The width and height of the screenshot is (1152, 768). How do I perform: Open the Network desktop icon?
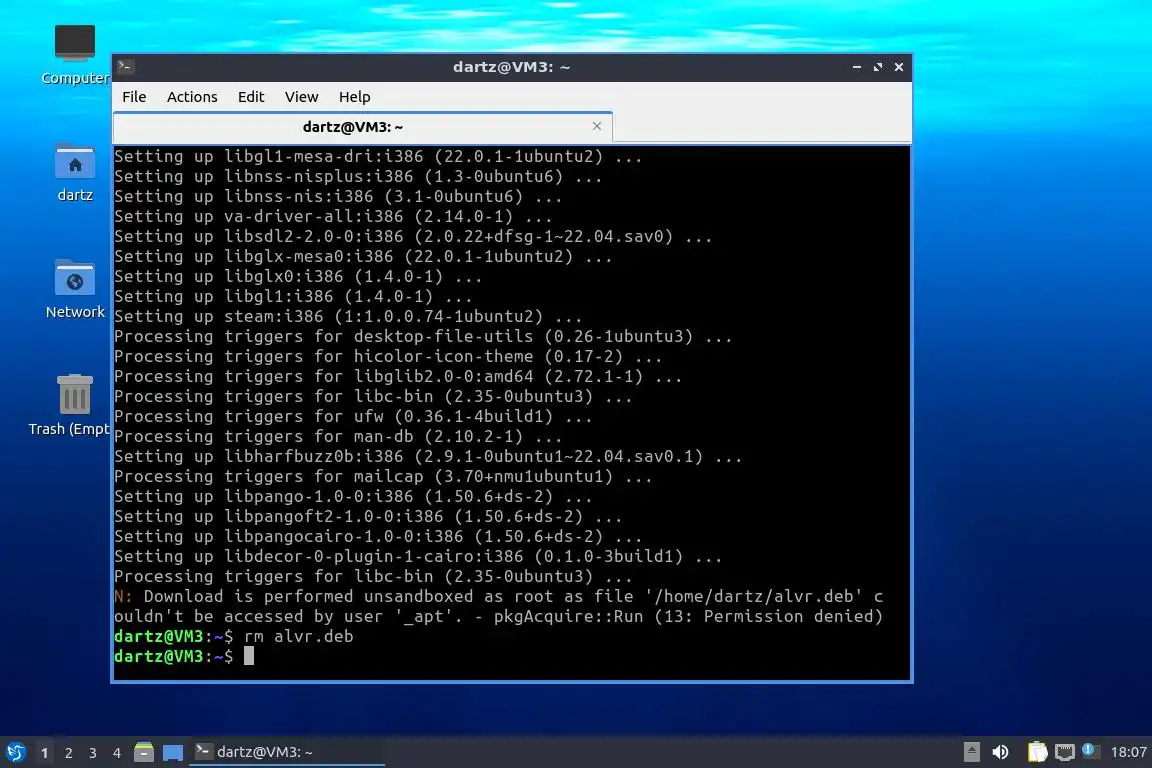click(75, 289)
